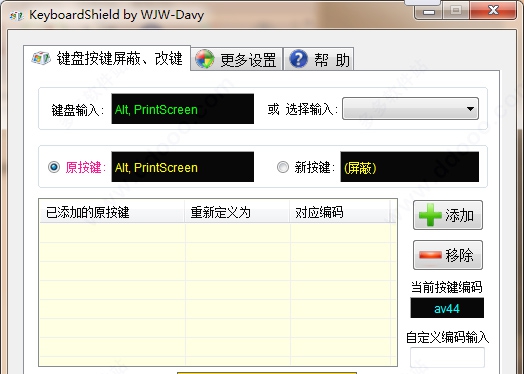Click the red minus icon on 移除
This screenshot has height=374, width=524.
[x=430, y=255]
